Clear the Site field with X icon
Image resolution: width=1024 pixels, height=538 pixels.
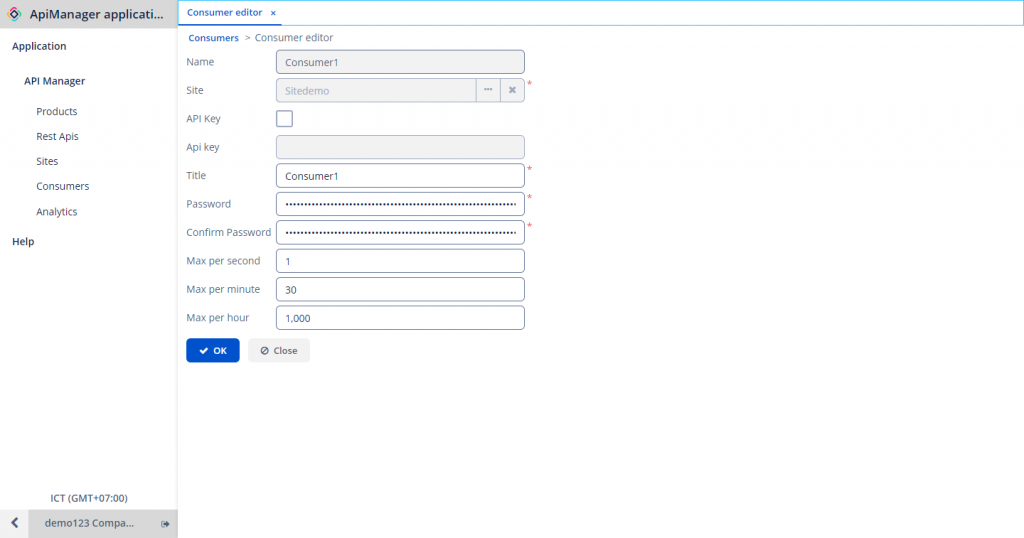(x=512, y=90)
